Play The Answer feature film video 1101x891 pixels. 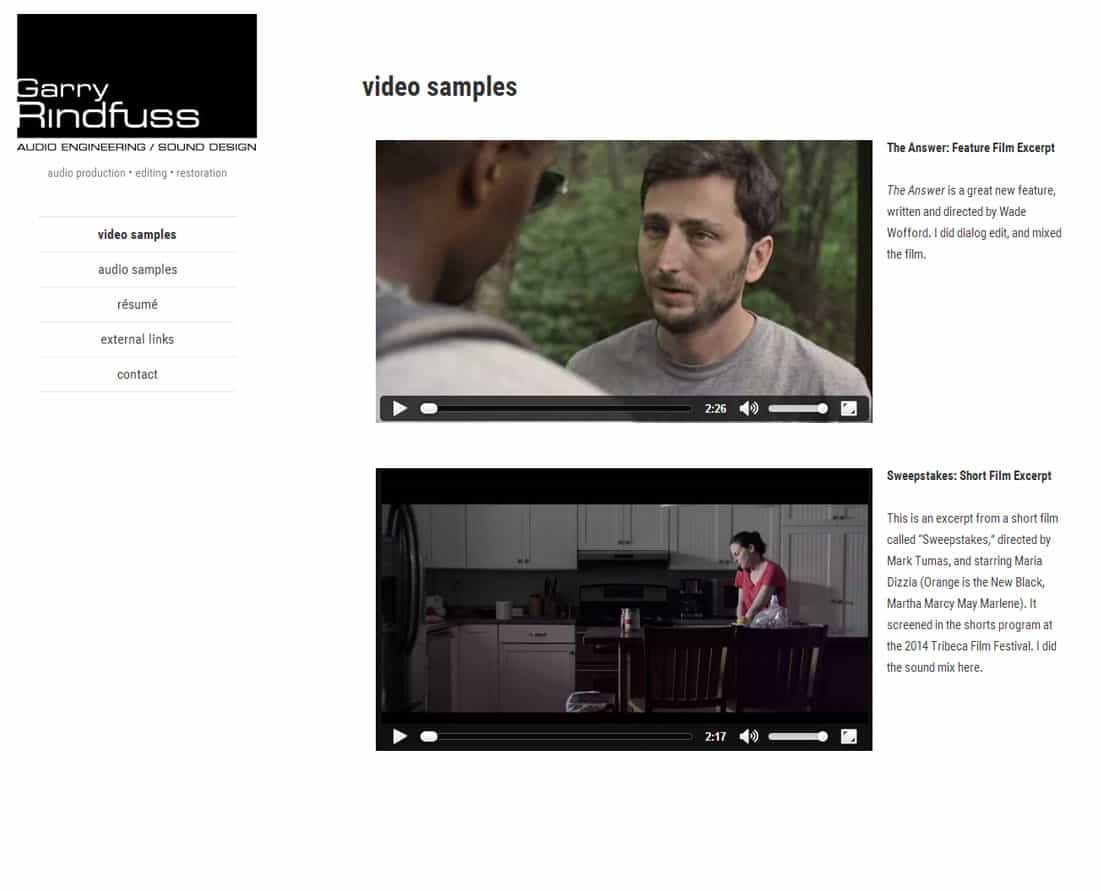pyautogui.click(x=400, y=408)
